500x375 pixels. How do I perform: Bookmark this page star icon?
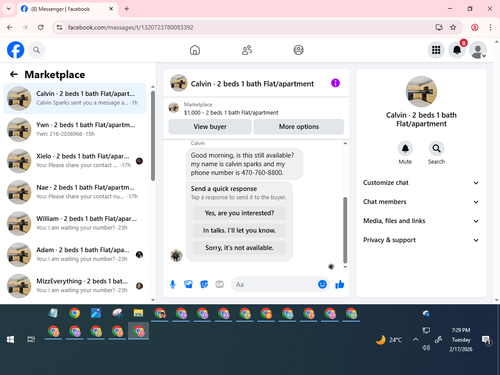[453, 27]
